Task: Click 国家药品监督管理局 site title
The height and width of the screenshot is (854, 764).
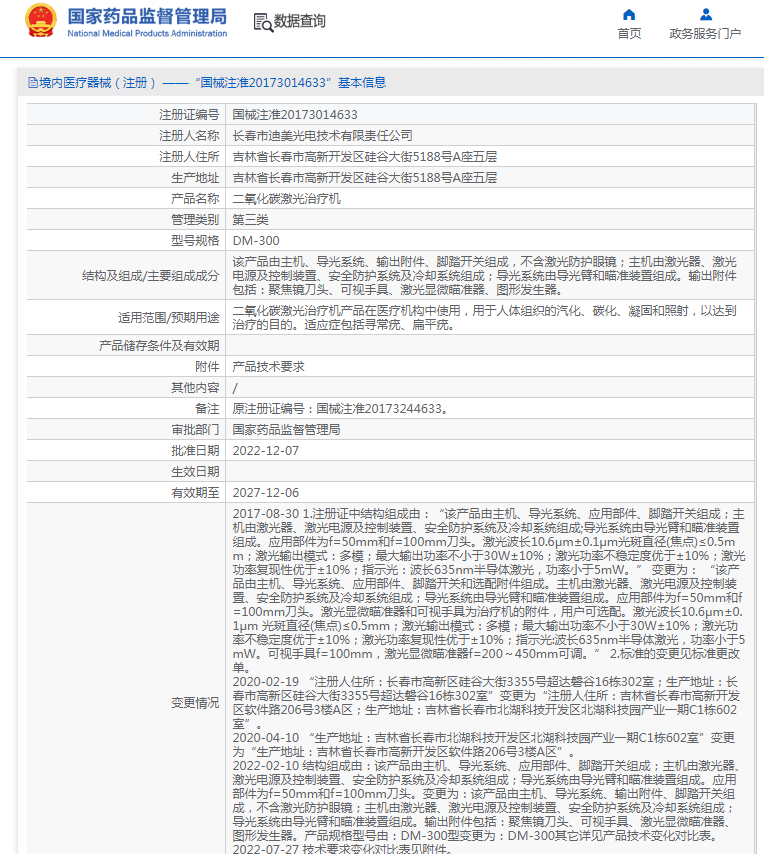Action: (x=147, y=16)
